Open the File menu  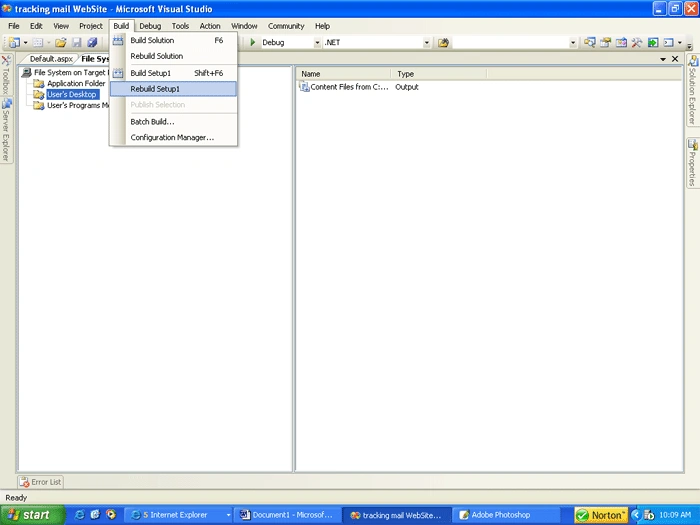14,26
